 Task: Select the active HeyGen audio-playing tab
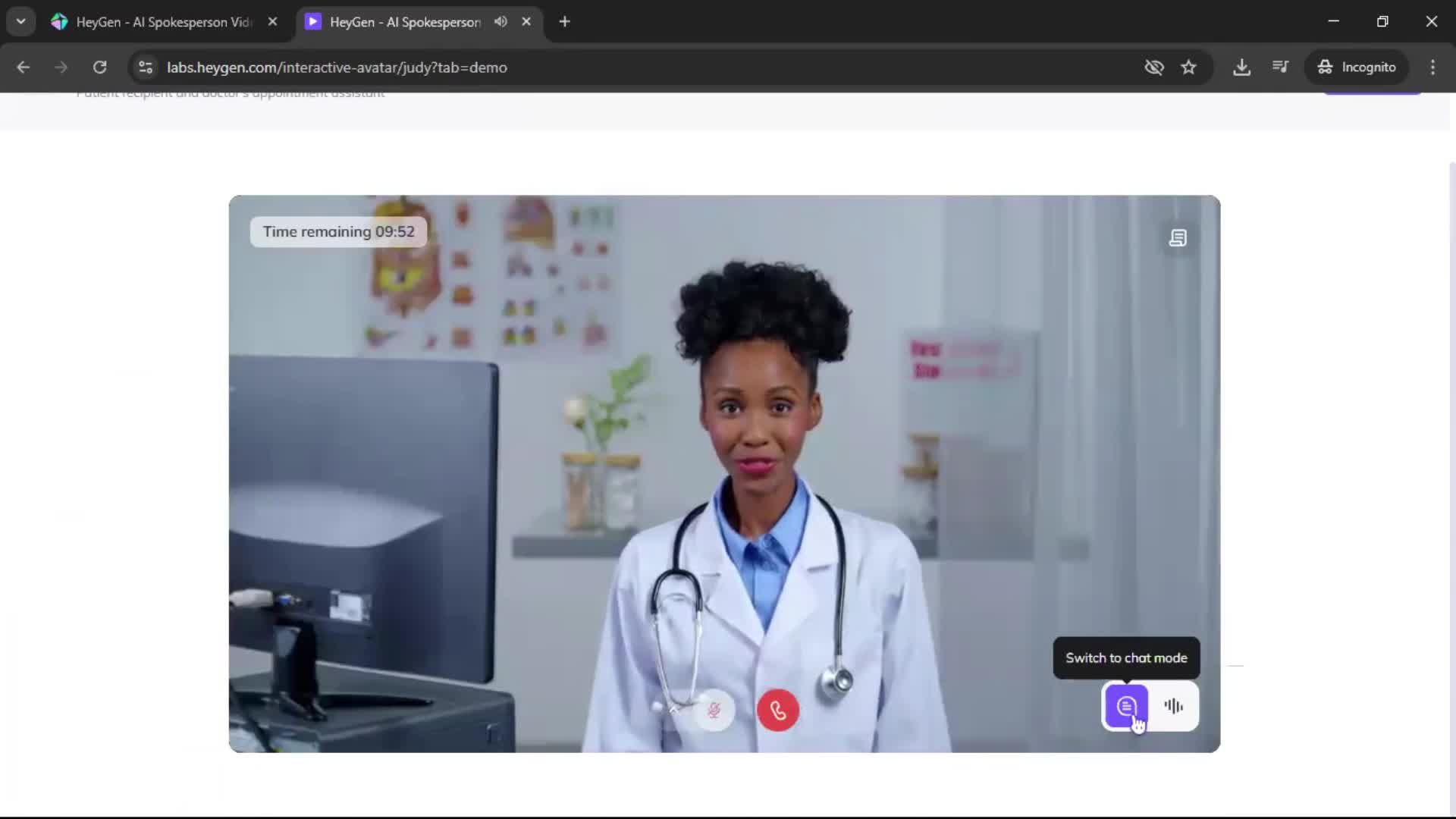tap(404, 22)
